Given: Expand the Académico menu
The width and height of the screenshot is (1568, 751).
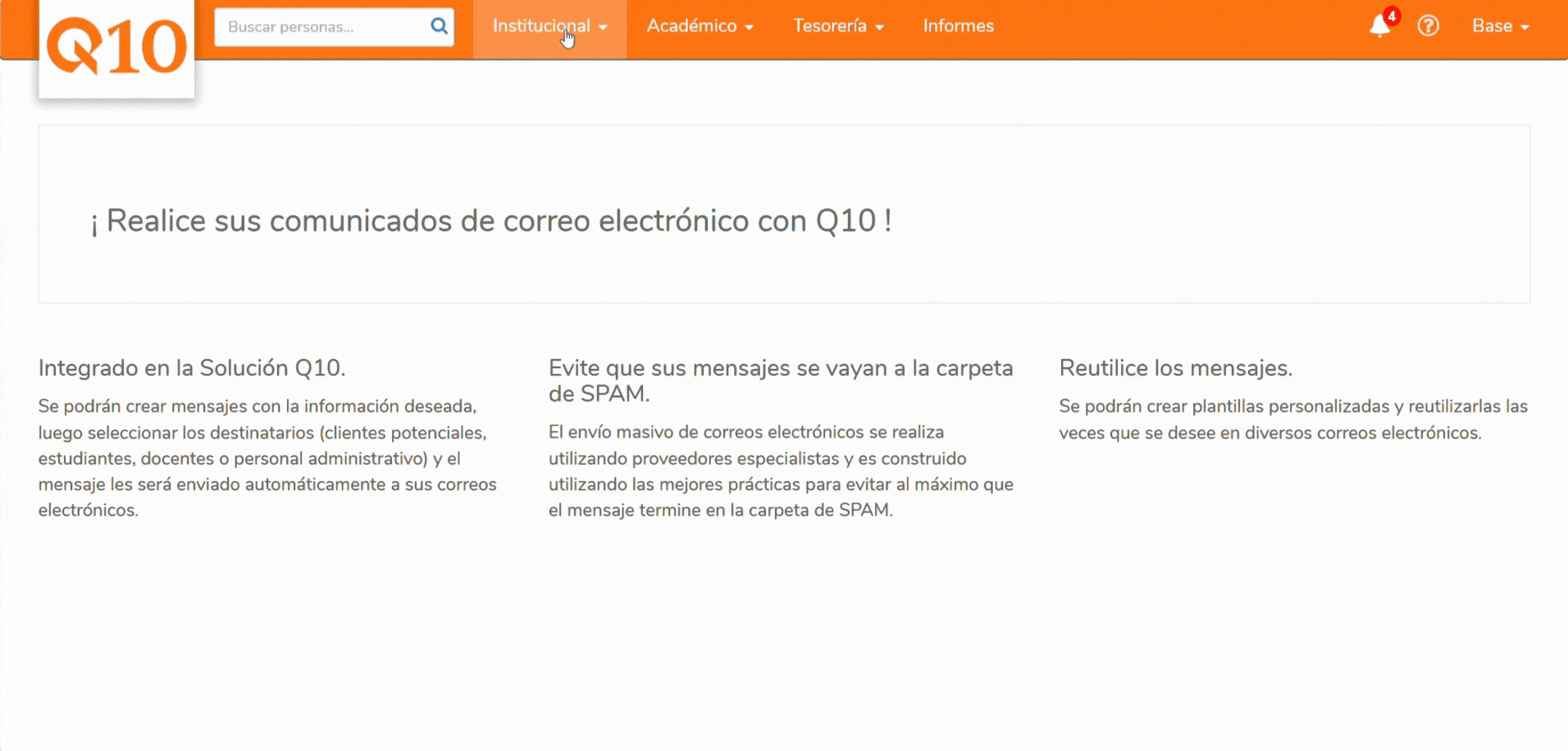Looking at the screenshot, I should tap(700, 26).
